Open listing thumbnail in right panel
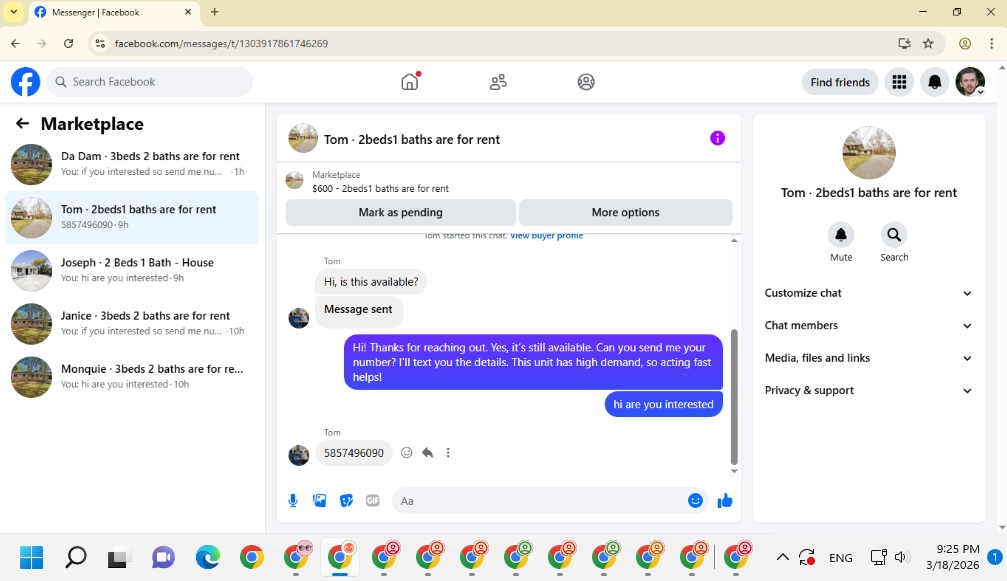This screenshot has height=581, width=1007. point(868,153)
